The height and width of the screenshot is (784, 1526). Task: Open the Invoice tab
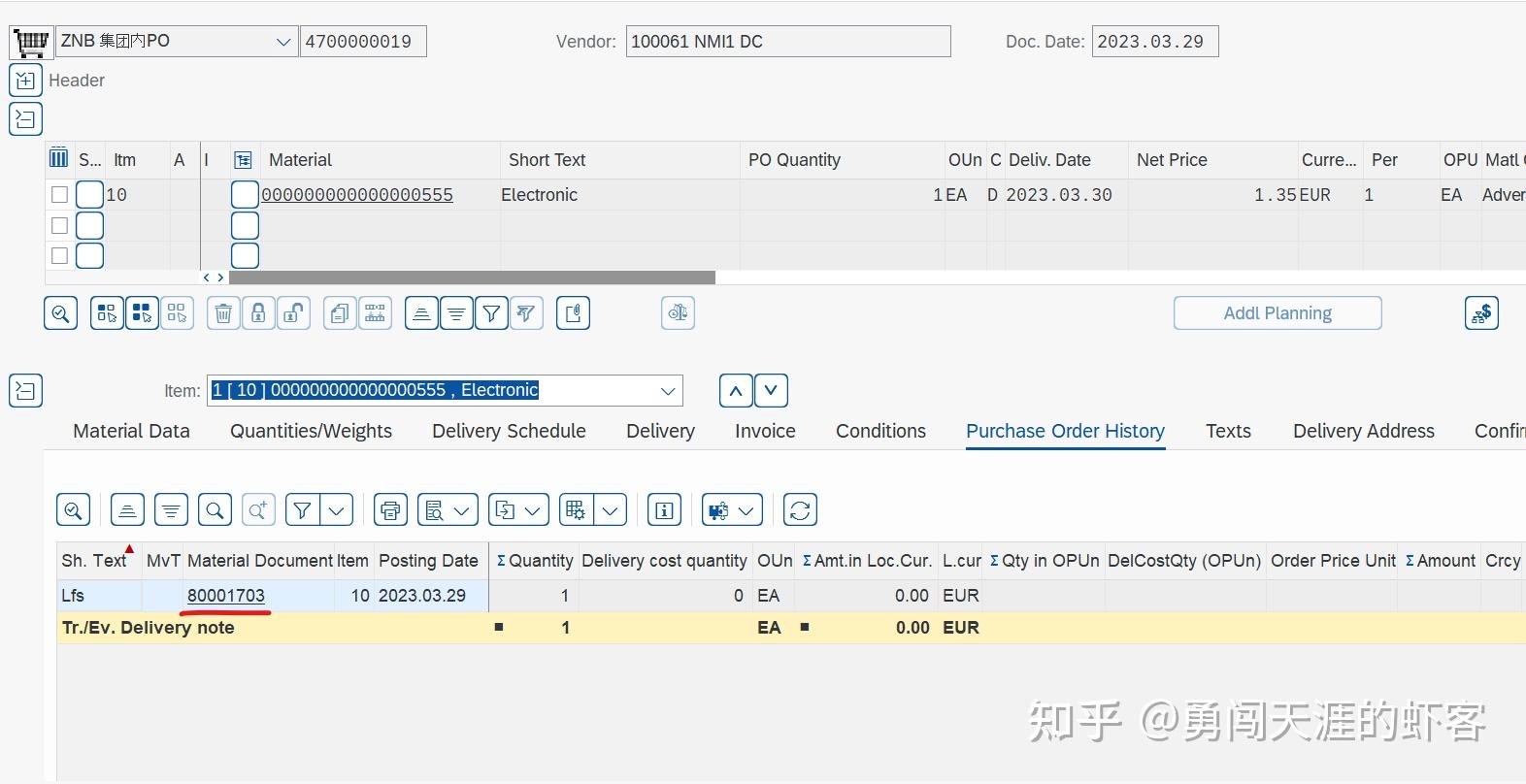(x=765, y=431)
